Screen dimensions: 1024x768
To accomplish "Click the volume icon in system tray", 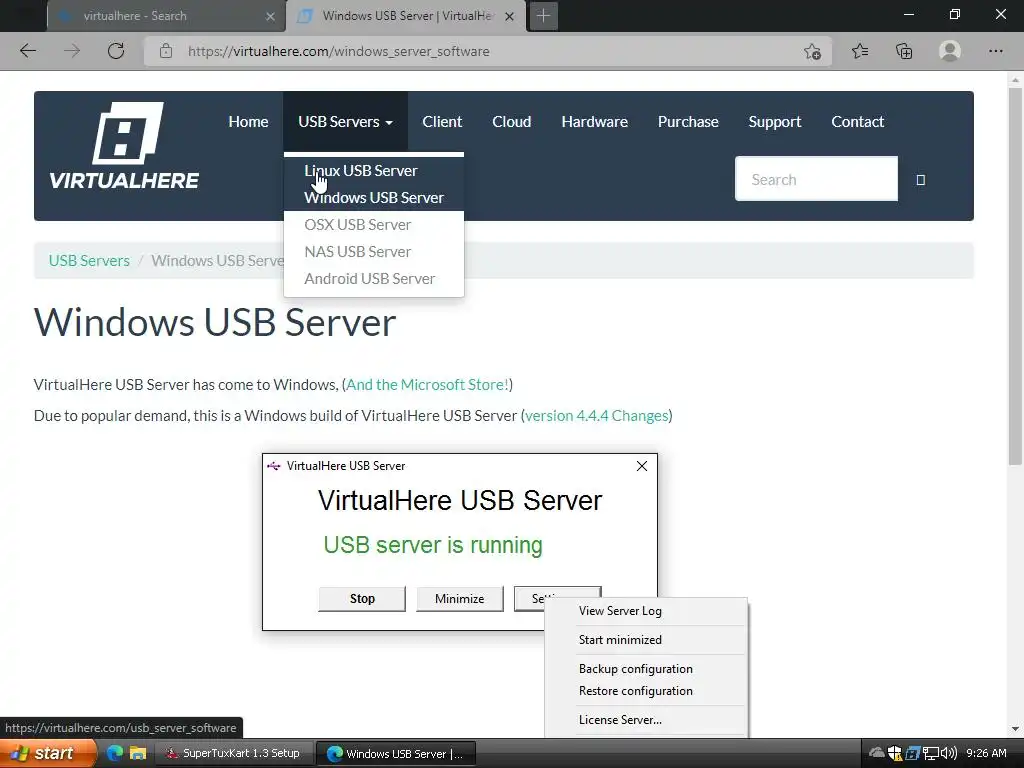I will pyautogui.click(x=949, y=753).
